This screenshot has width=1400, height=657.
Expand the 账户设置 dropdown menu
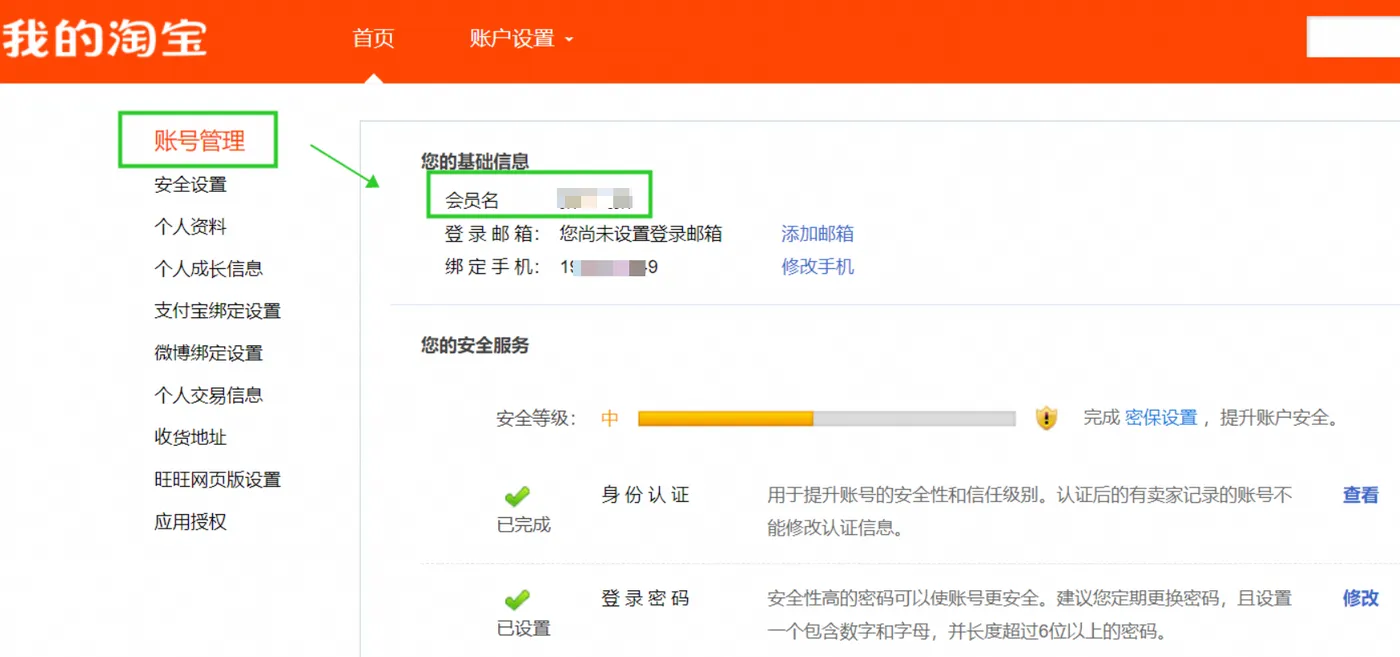521,39
